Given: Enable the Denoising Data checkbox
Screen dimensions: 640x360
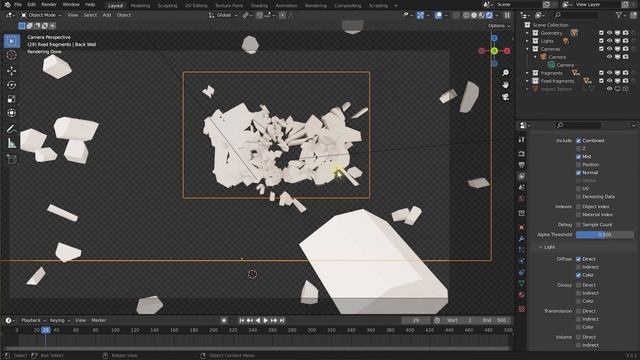Looking at the screenshot, I should coord(578,197).
